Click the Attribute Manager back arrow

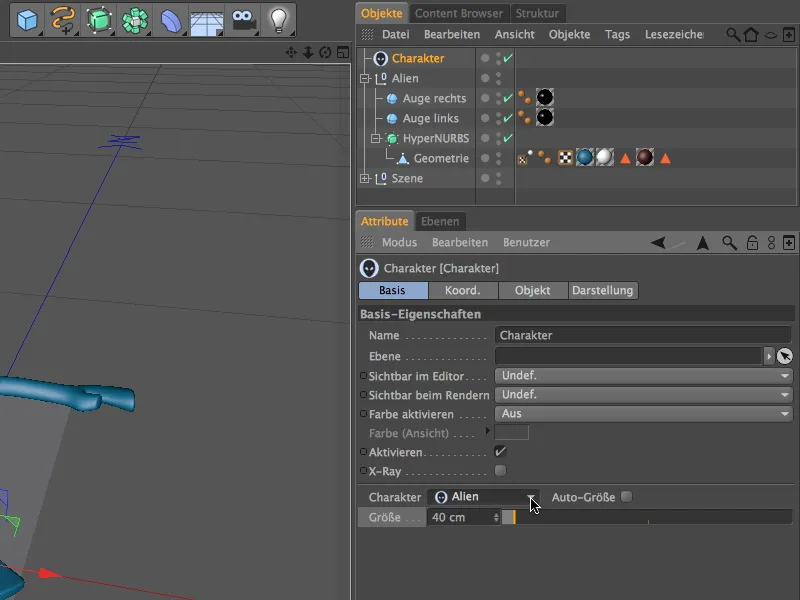coord(658,242)
